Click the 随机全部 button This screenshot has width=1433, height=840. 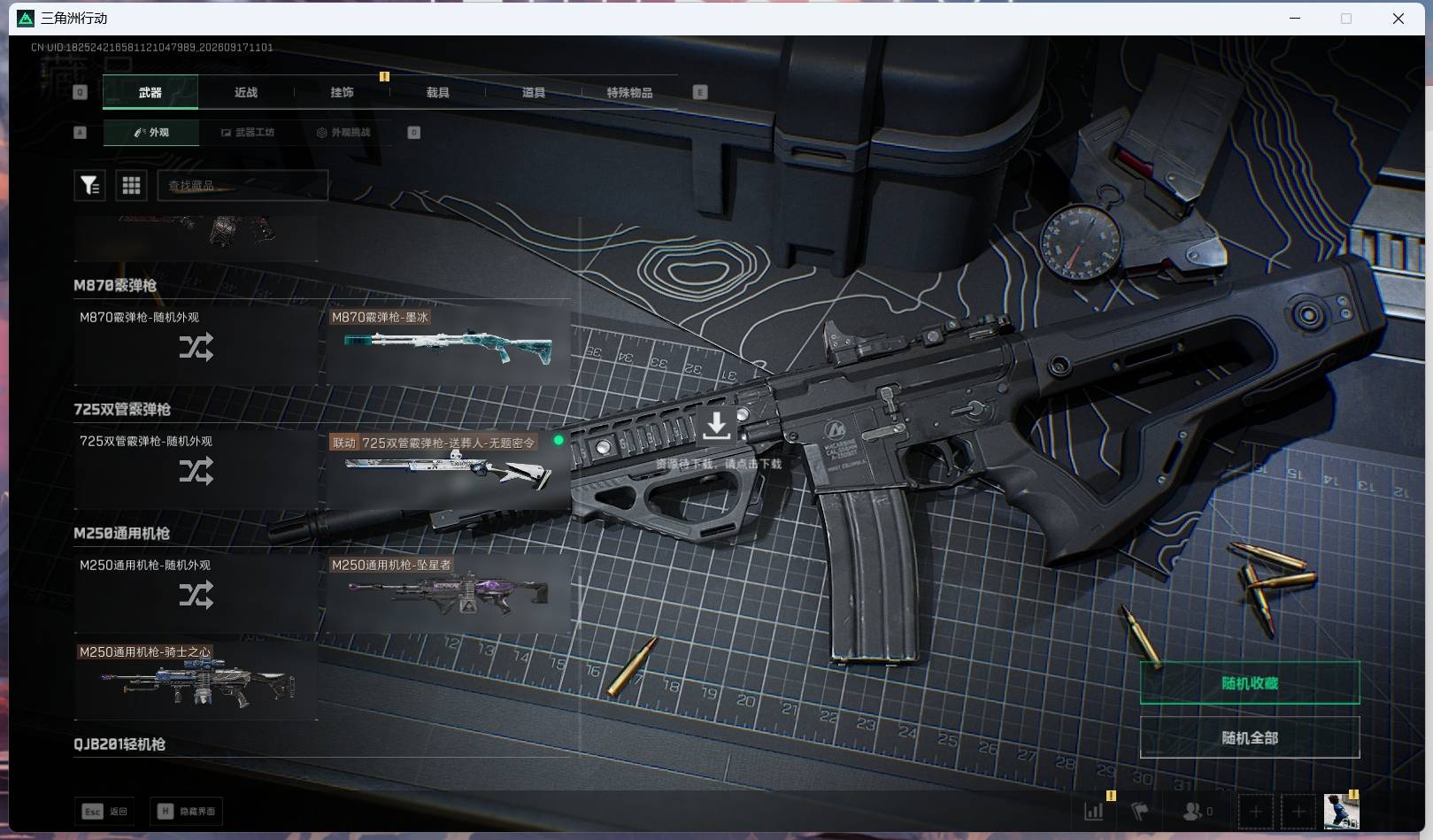point(1250,737)
